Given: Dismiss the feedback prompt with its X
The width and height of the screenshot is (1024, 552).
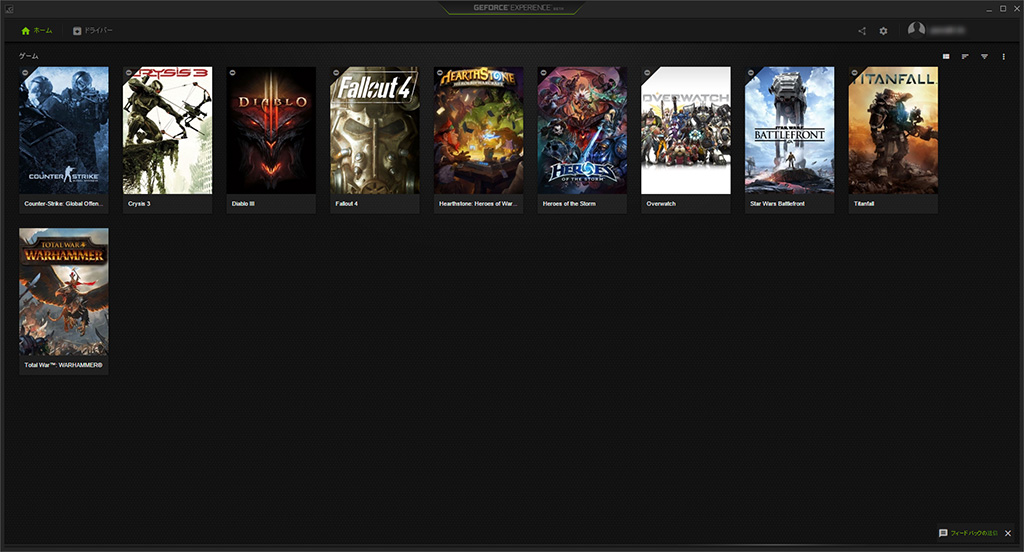Looking at the screenshot, I should coord(1008,534).
